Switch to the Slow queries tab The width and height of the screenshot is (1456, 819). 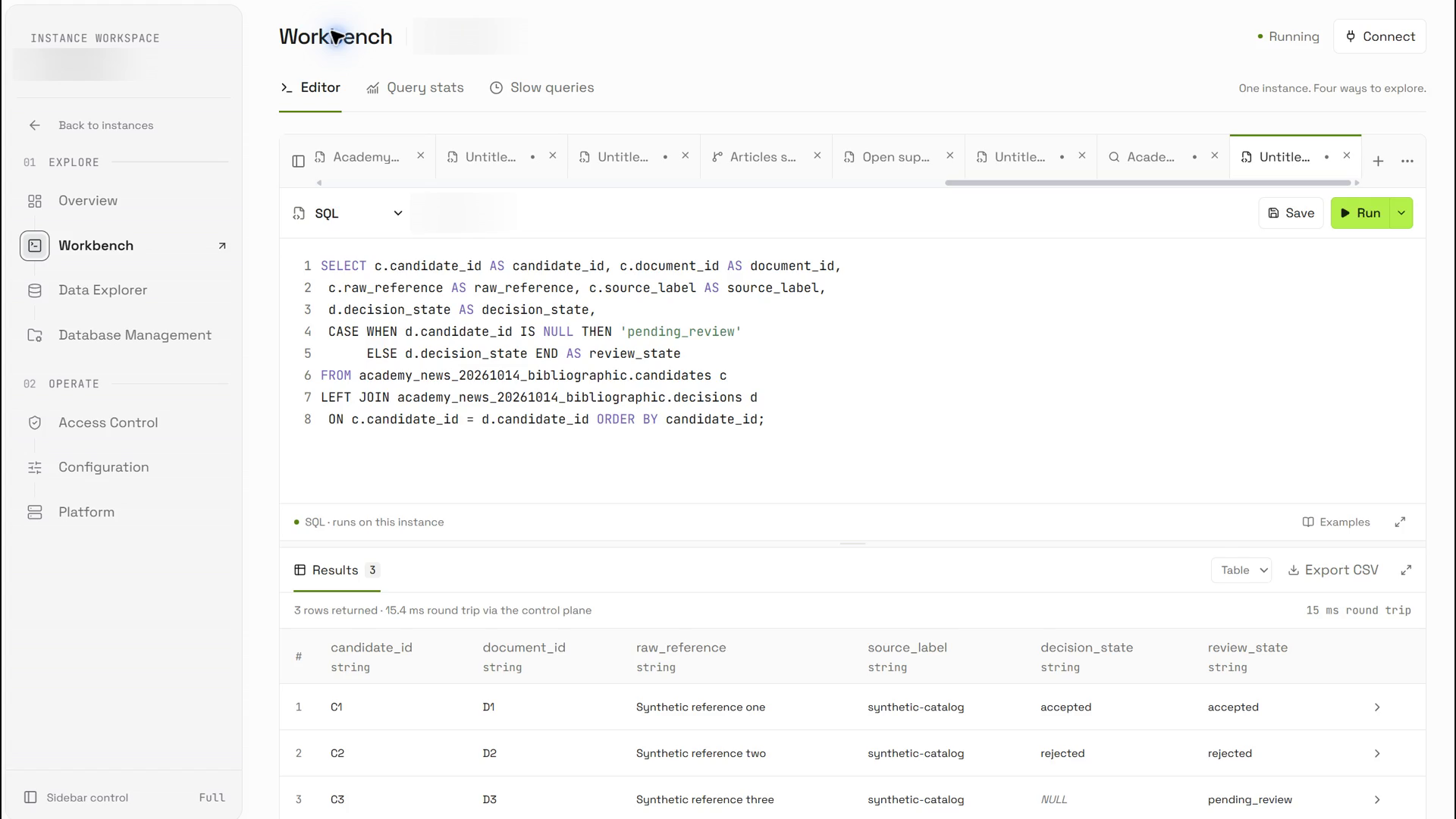pos(541,88)
